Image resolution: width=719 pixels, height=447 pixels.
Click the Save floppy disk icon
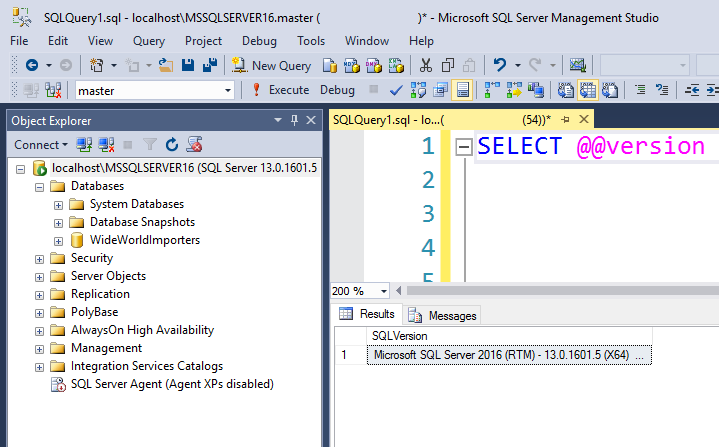point(188,66)
